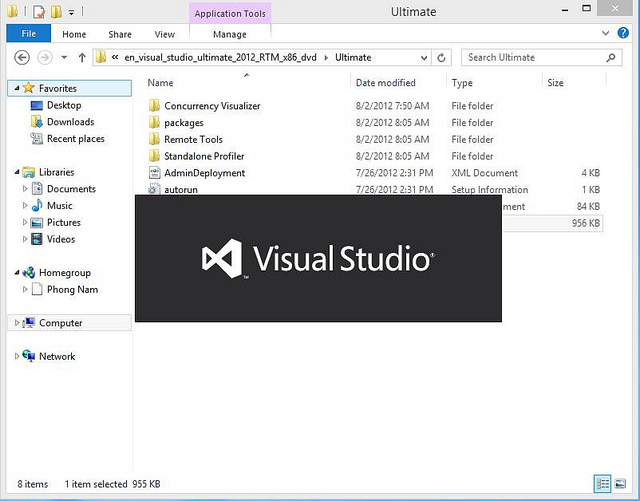
Task: Collapse the Favorites tree section
Action: (x=17, y=88)
